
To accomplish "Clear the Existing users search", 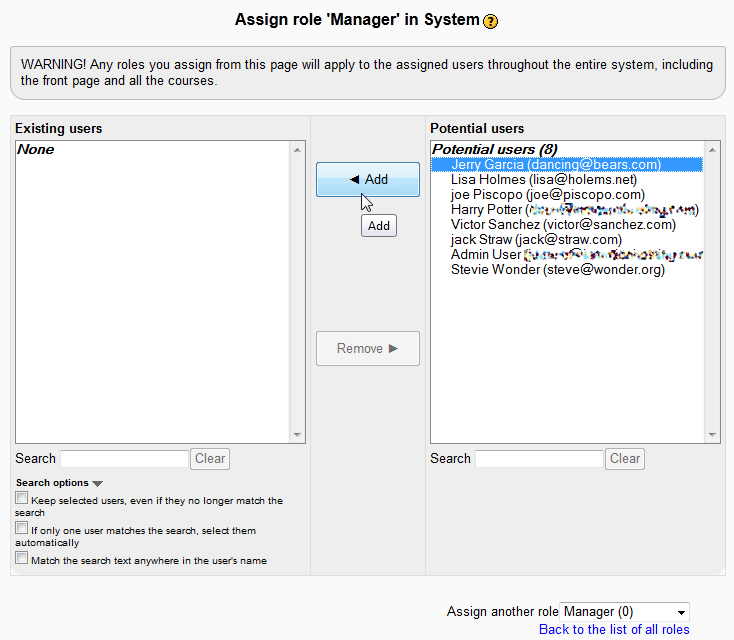I will coord(210,459).
